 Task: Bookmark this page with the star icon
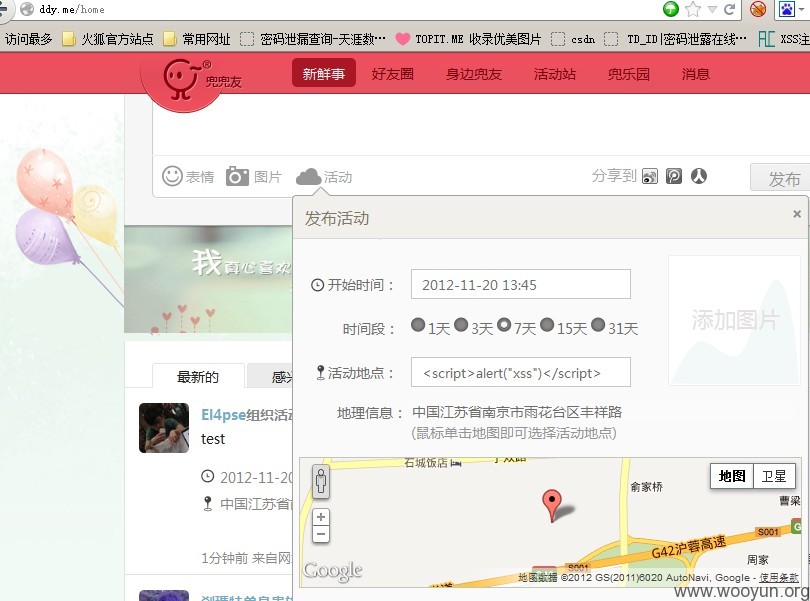[693, 9]
